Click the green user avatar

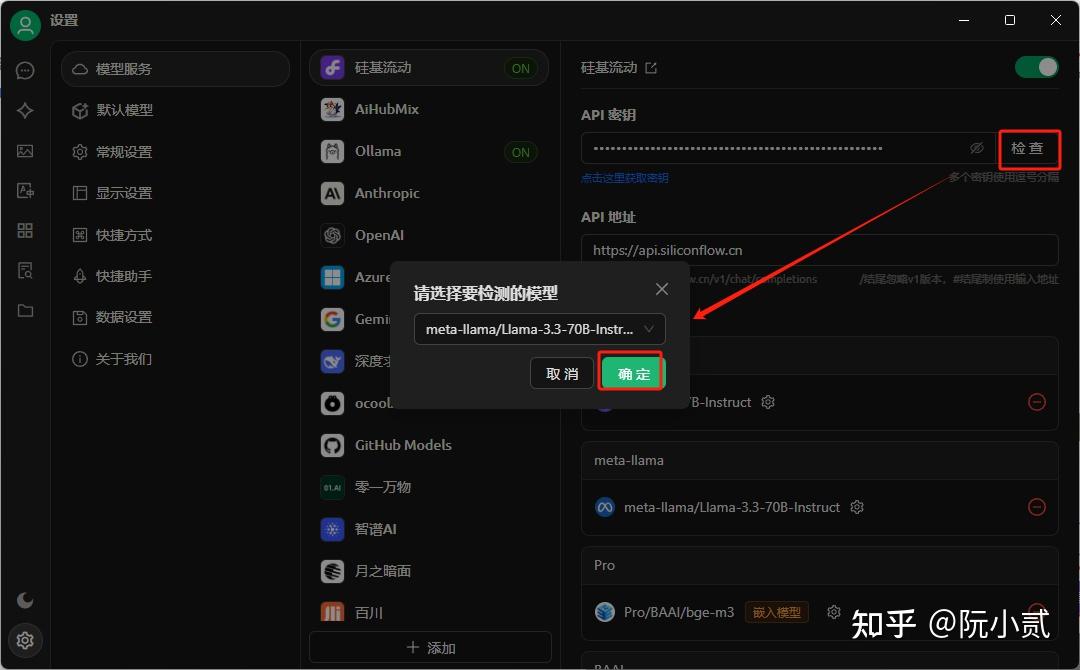point(25,25)
